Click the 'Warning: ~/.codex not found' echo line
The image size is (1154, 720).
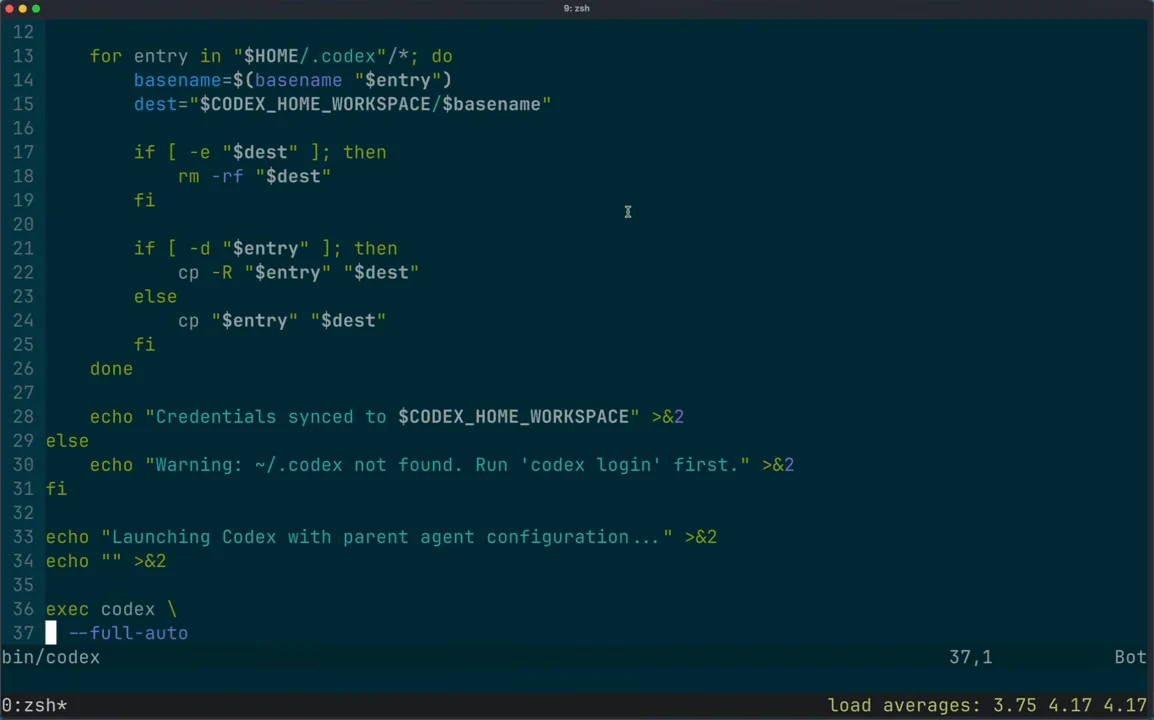point(442,465)
